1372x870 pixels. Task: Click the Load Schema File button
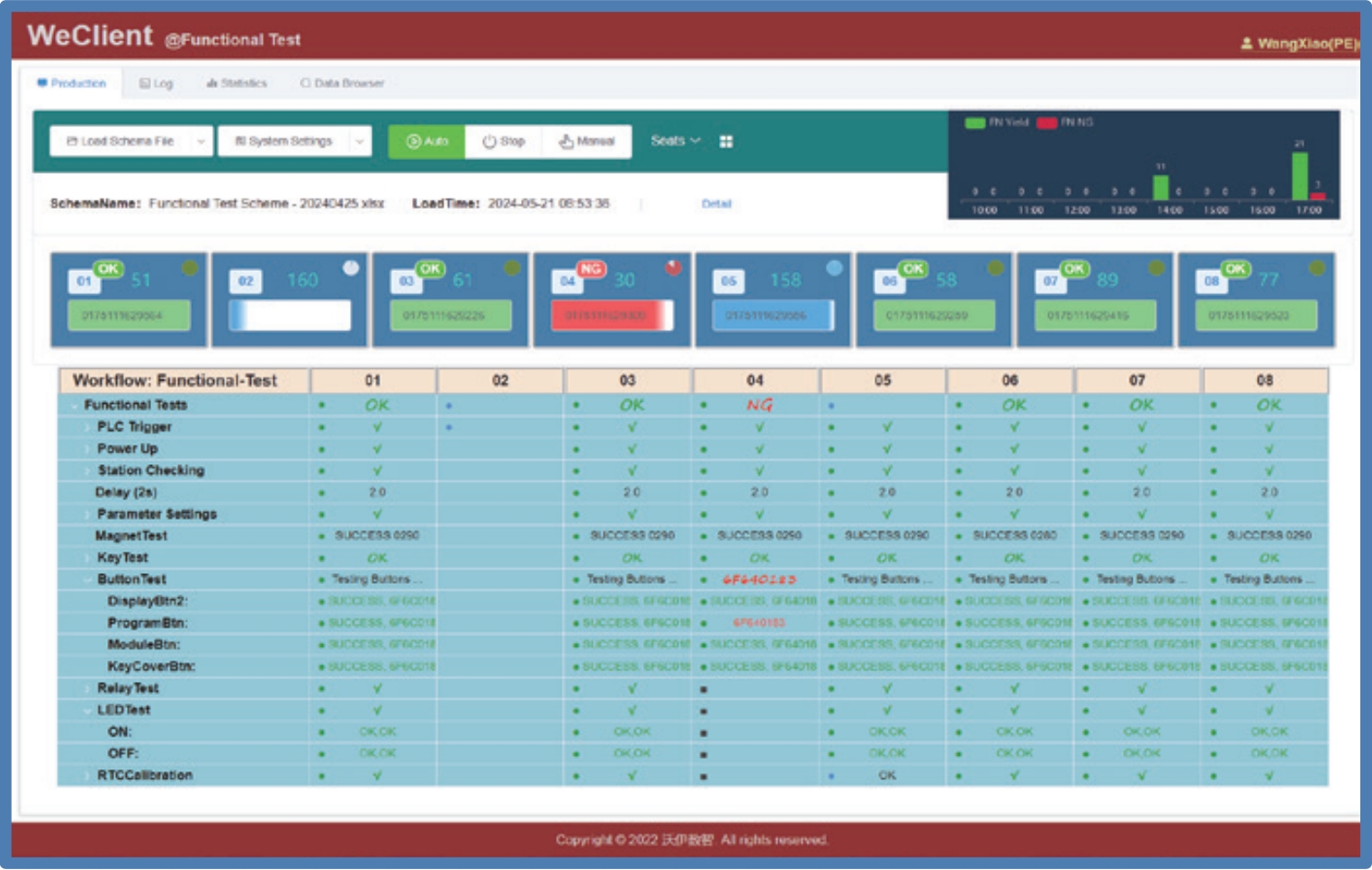121,141
